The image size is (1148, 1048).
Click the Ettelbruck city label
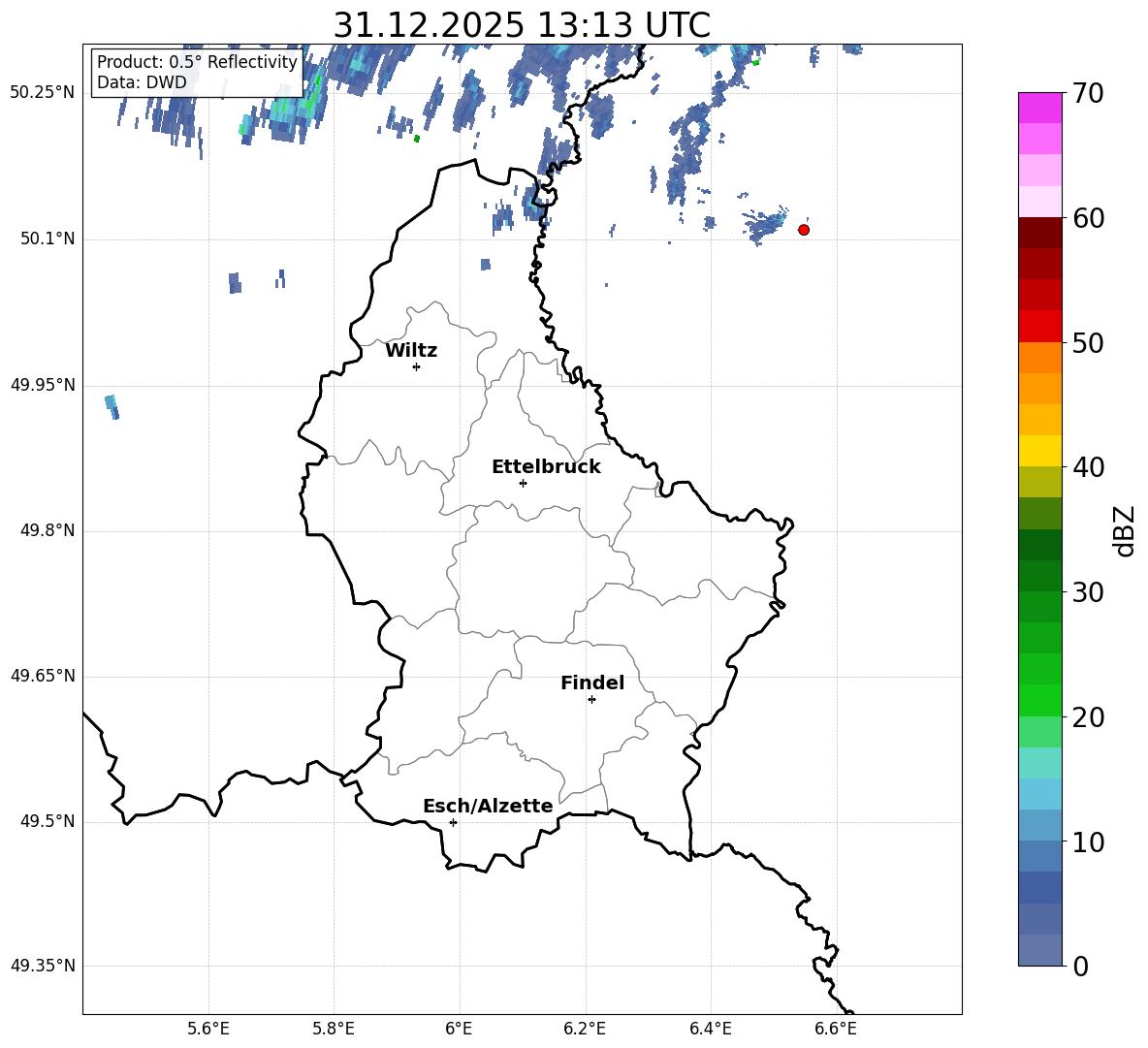point(546,467)
